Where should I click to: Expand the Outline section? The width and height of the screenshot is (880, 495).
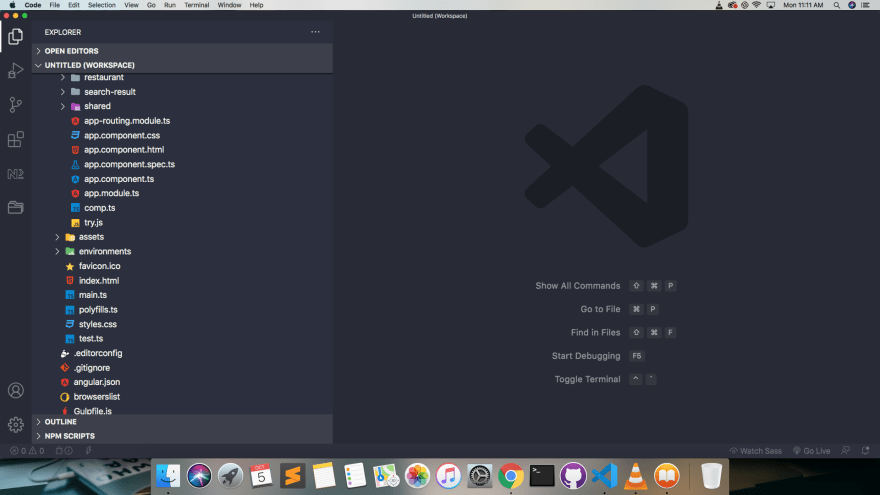tap(182, 422)
